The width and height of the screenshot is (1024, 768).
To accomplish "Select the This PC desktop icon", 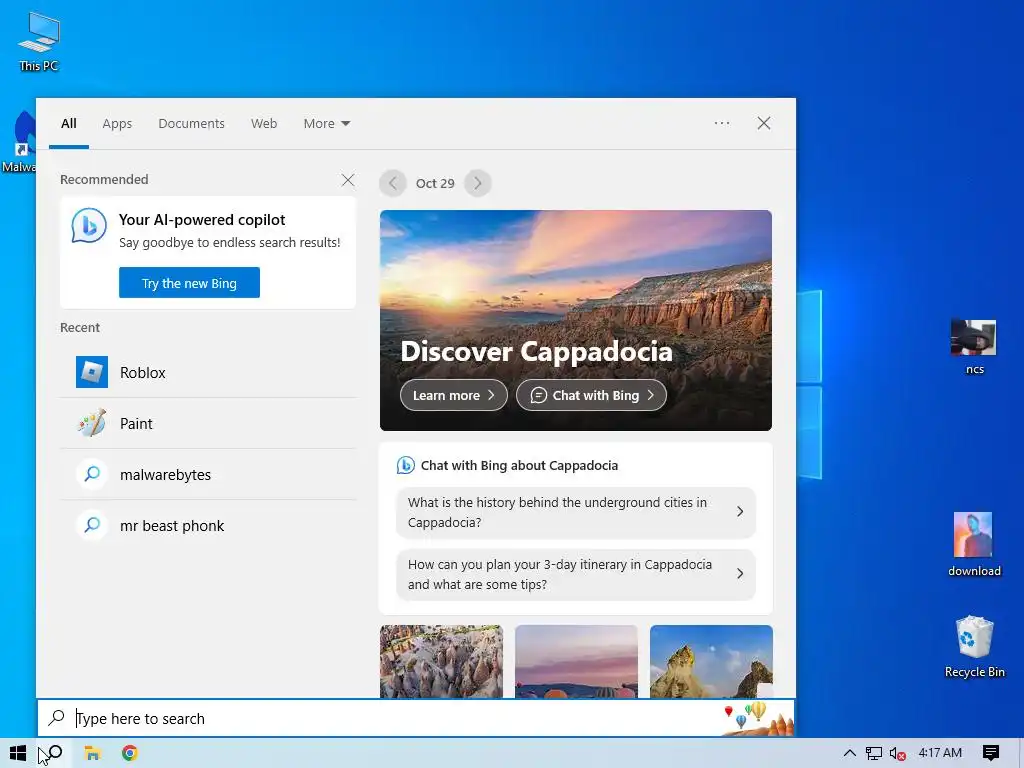I will pyautogui.click(x=39, y=41).
